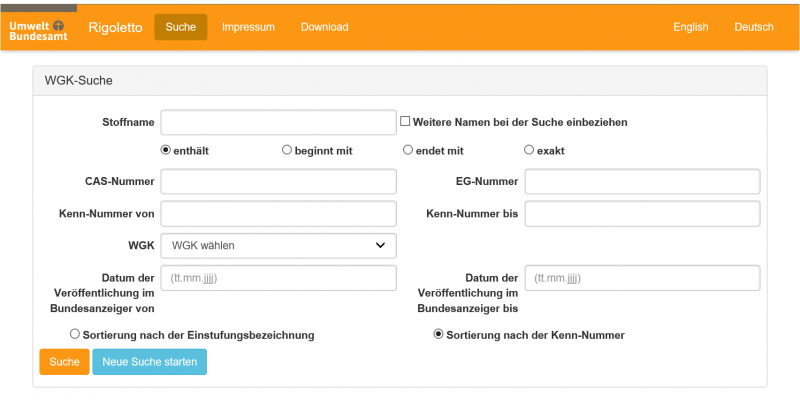Open the Rigoletto home link

(x=115, y=28)
